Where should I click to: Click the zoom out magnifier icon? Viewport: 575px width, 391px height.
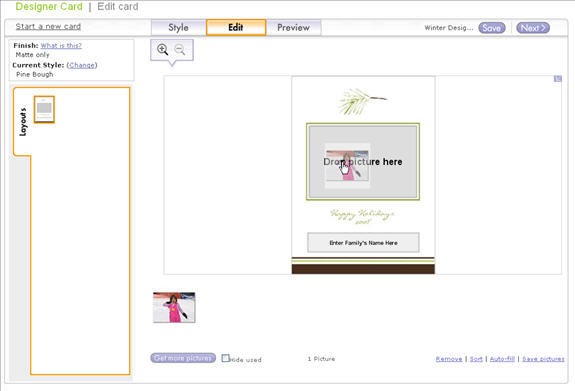[x=180, y=50]
